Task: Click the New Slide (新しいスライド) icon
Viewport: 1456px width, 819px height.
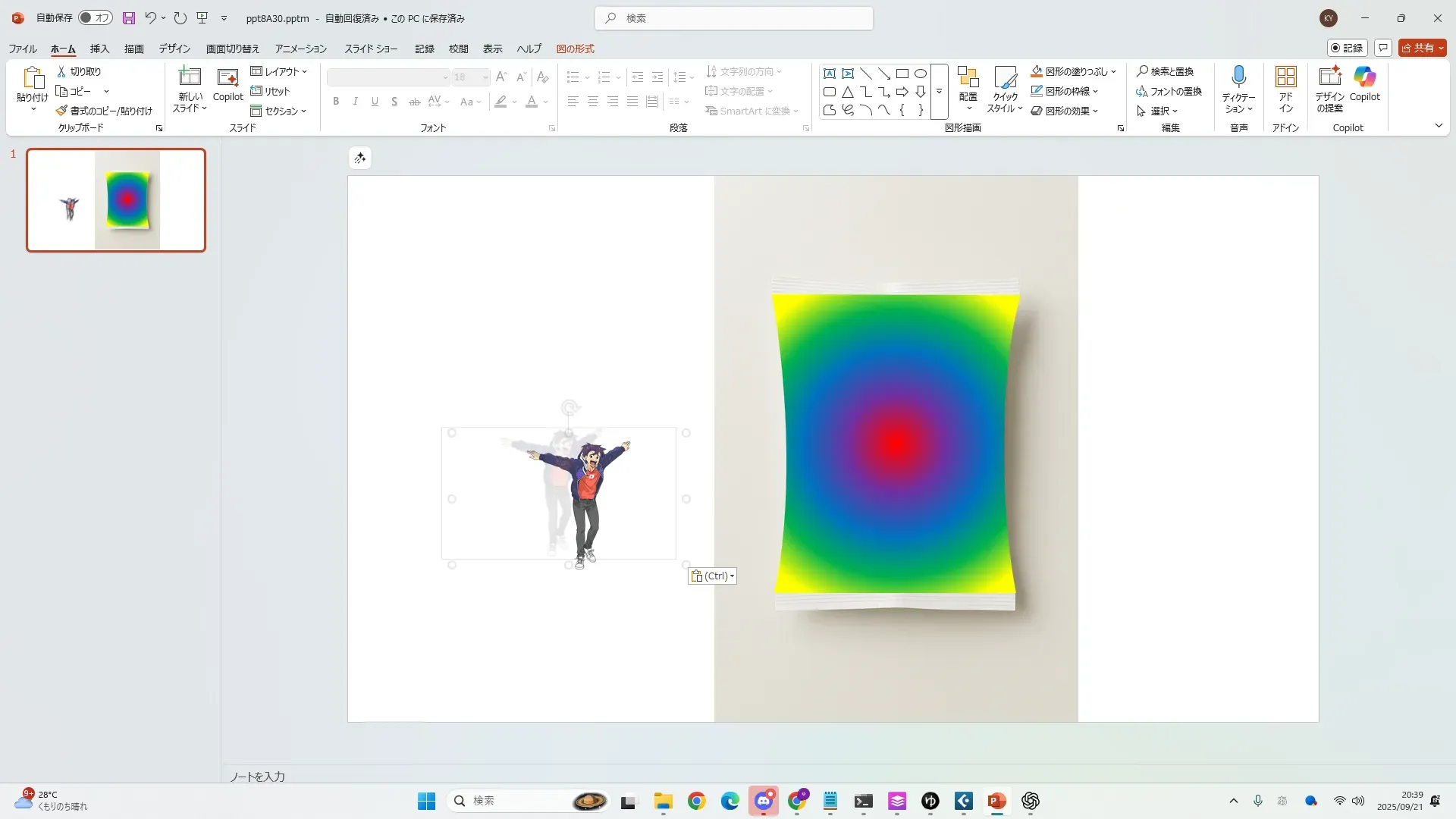Action: click(x=189, y=77)
